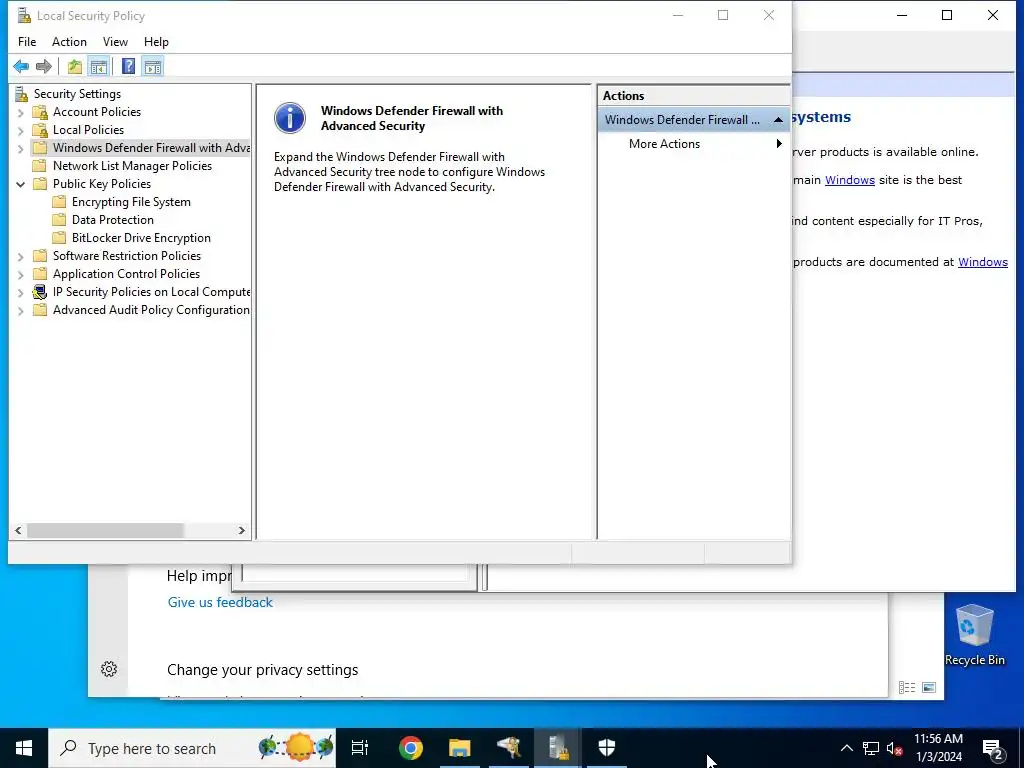The height and width of the screenshot is (768, 1024).
Task: Launch Google Chrome from the taskbar
Action: 411,748
